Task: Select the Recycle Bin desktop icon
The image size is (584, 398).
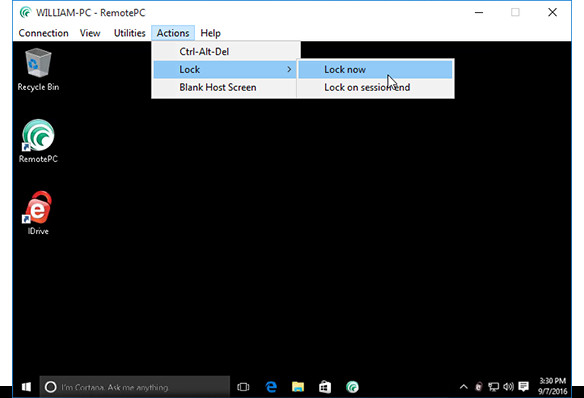Action: (38, 70)
